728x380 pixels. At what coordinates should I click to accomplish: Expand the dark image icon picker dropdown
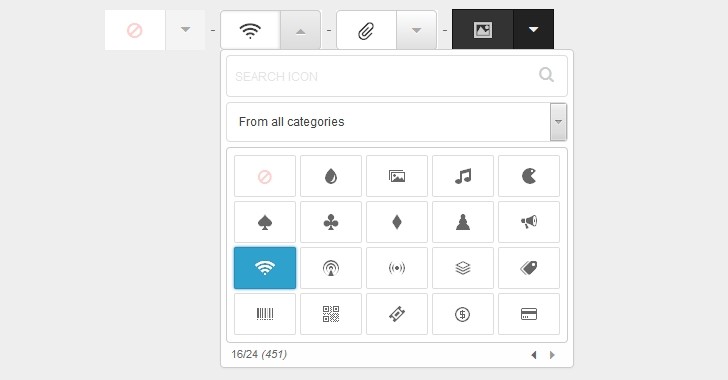click(533, 29)
